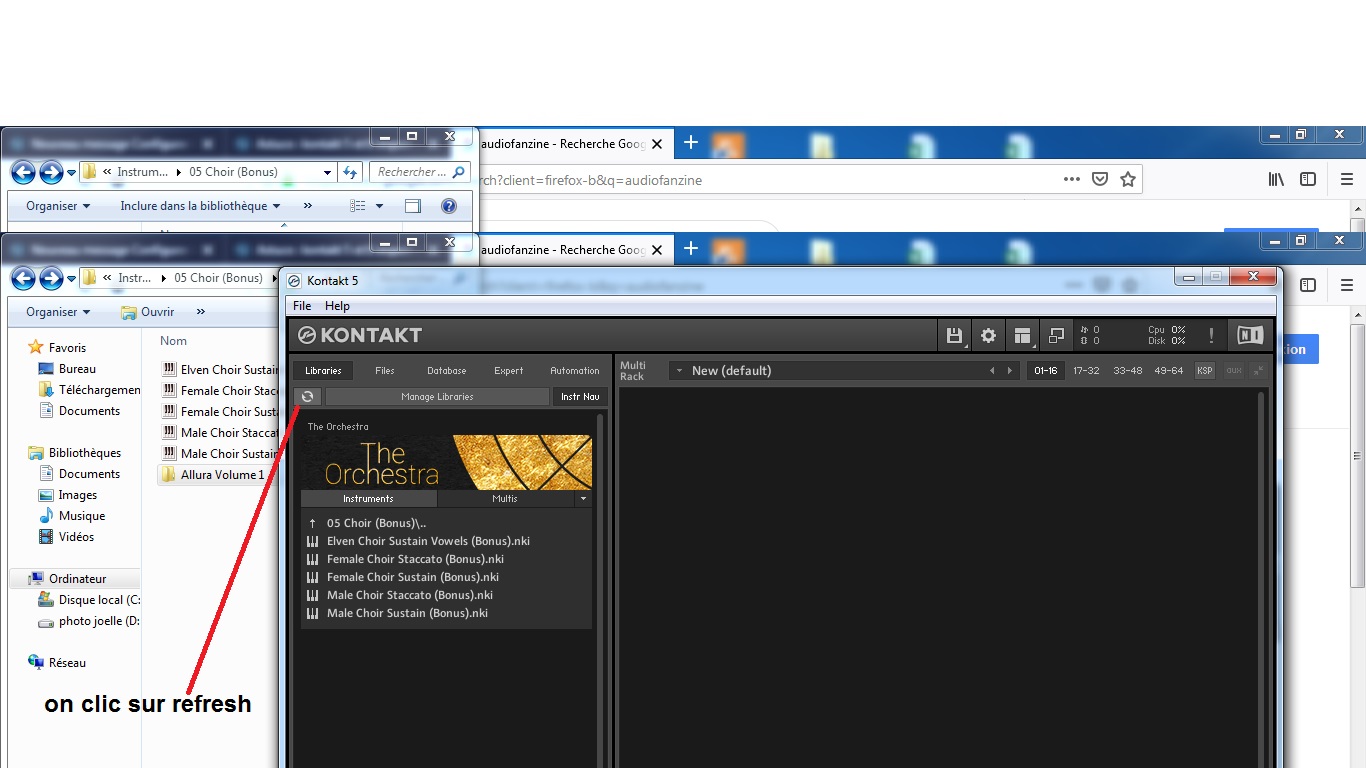Click the Kontakt library browser scrollbar
Image resolution: width=1366 pixels, height=768 pixels.
(x=601, y=590)
